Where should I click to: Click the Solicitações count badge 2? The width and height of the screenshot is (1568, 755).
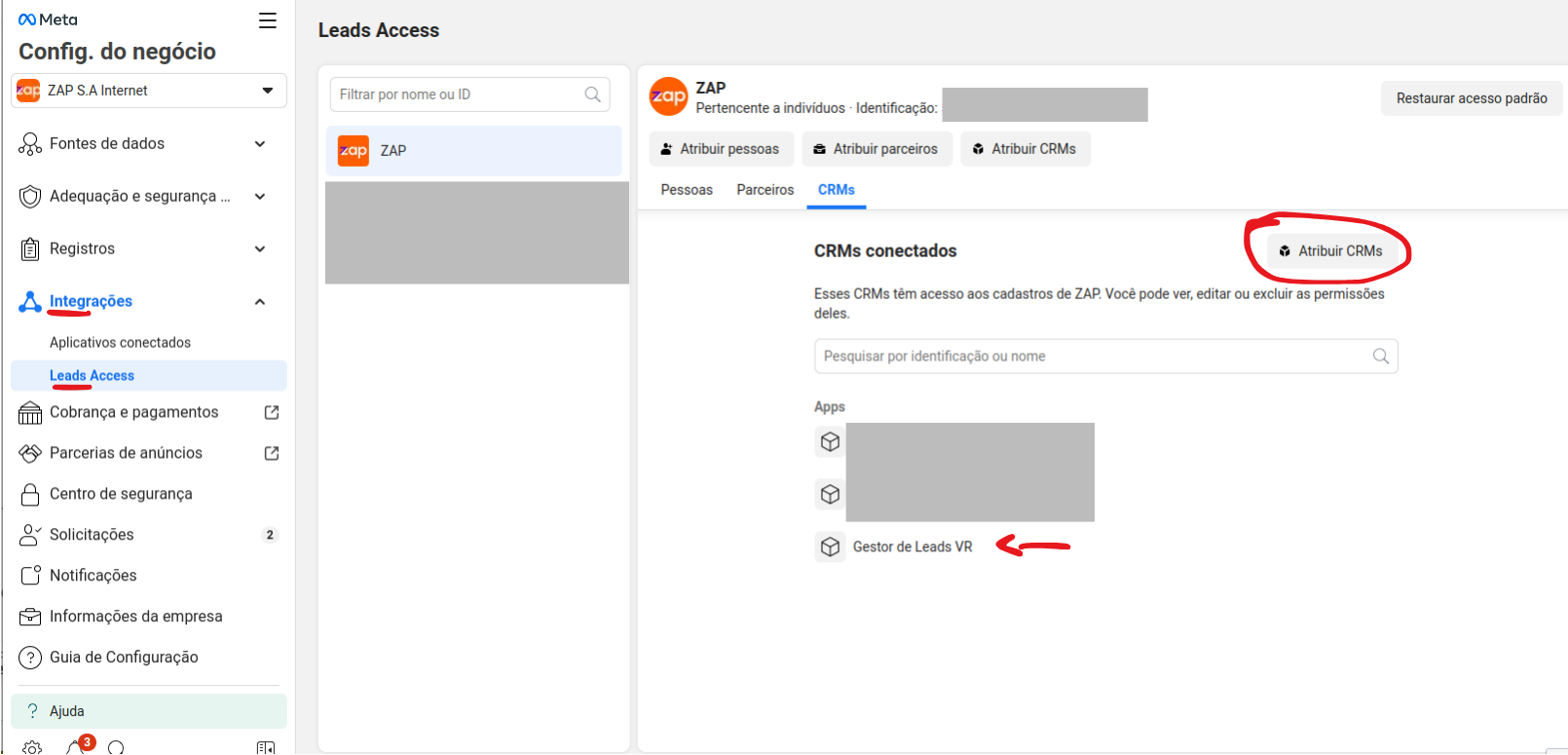tap(270, 536)
